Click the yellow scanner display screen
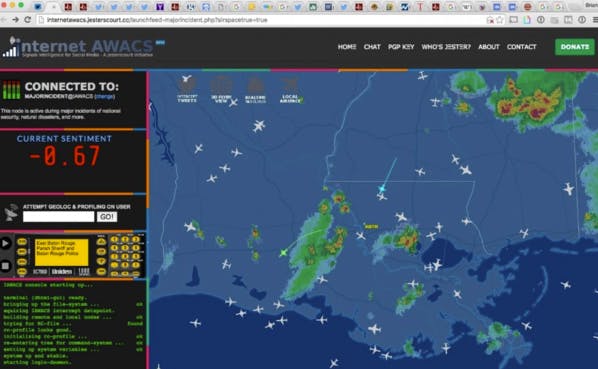The width and height of the screenshot is (598, 369). (x=62, y=252)
